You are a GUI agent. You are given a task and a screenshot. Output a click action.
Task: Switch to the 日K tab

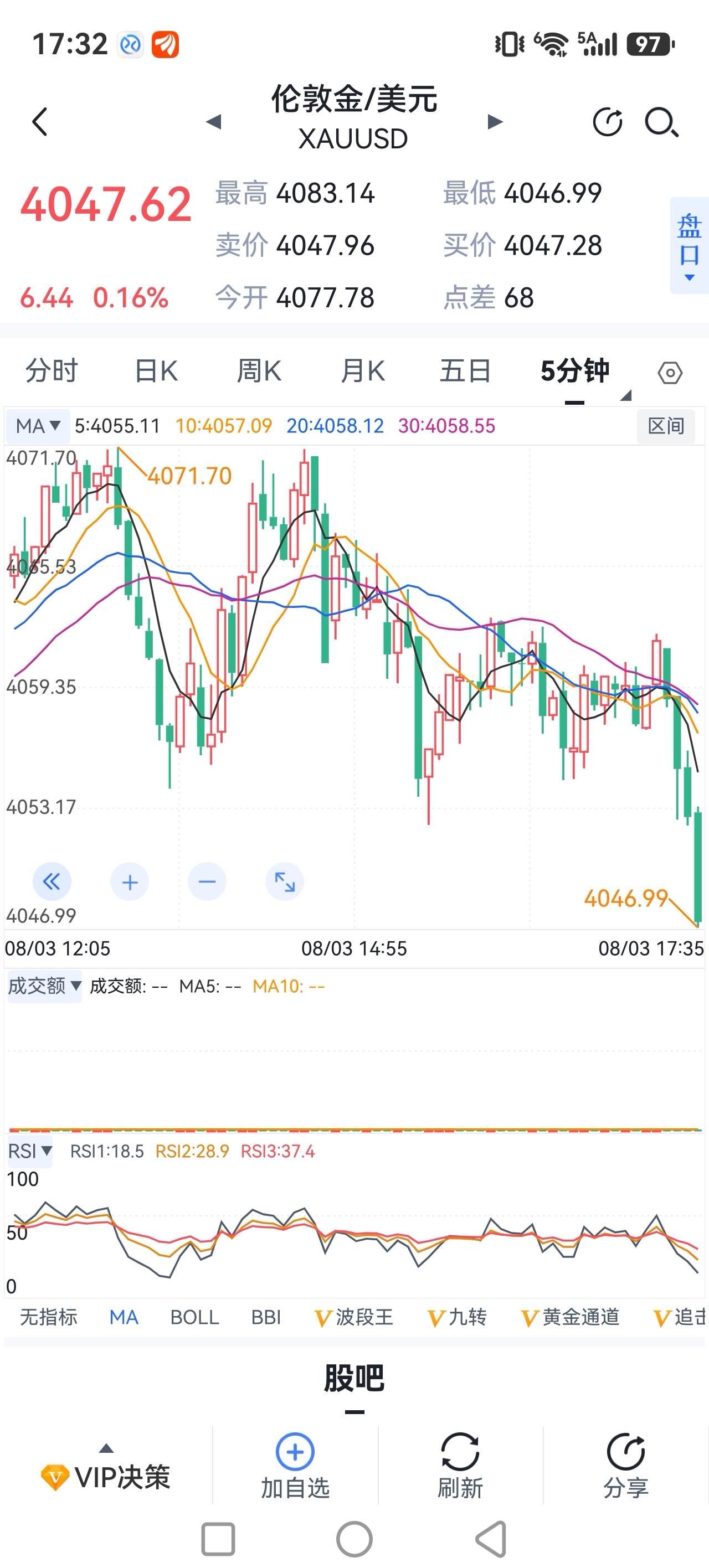pos(156,371)
